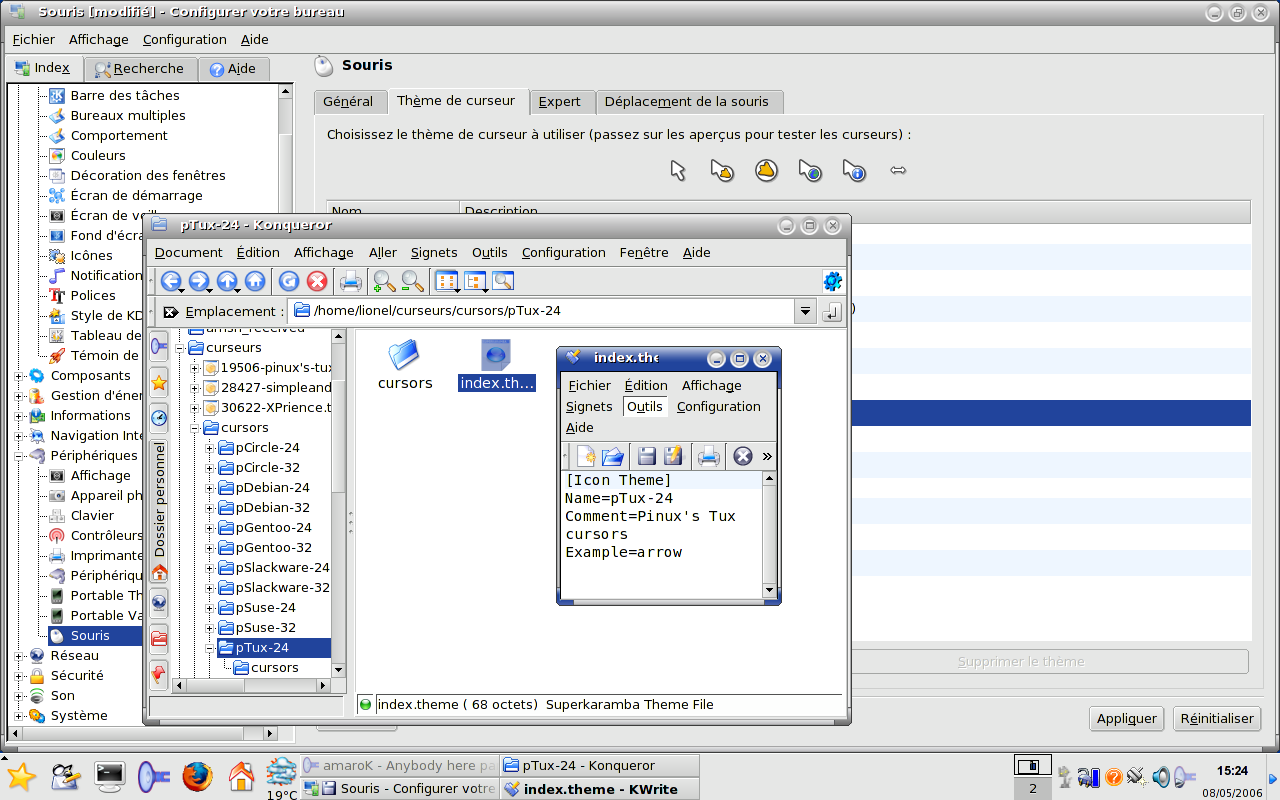The image size is (1280, 800).
Task: Switch Konqueror to icon view mode
Action: coord(447,282)
